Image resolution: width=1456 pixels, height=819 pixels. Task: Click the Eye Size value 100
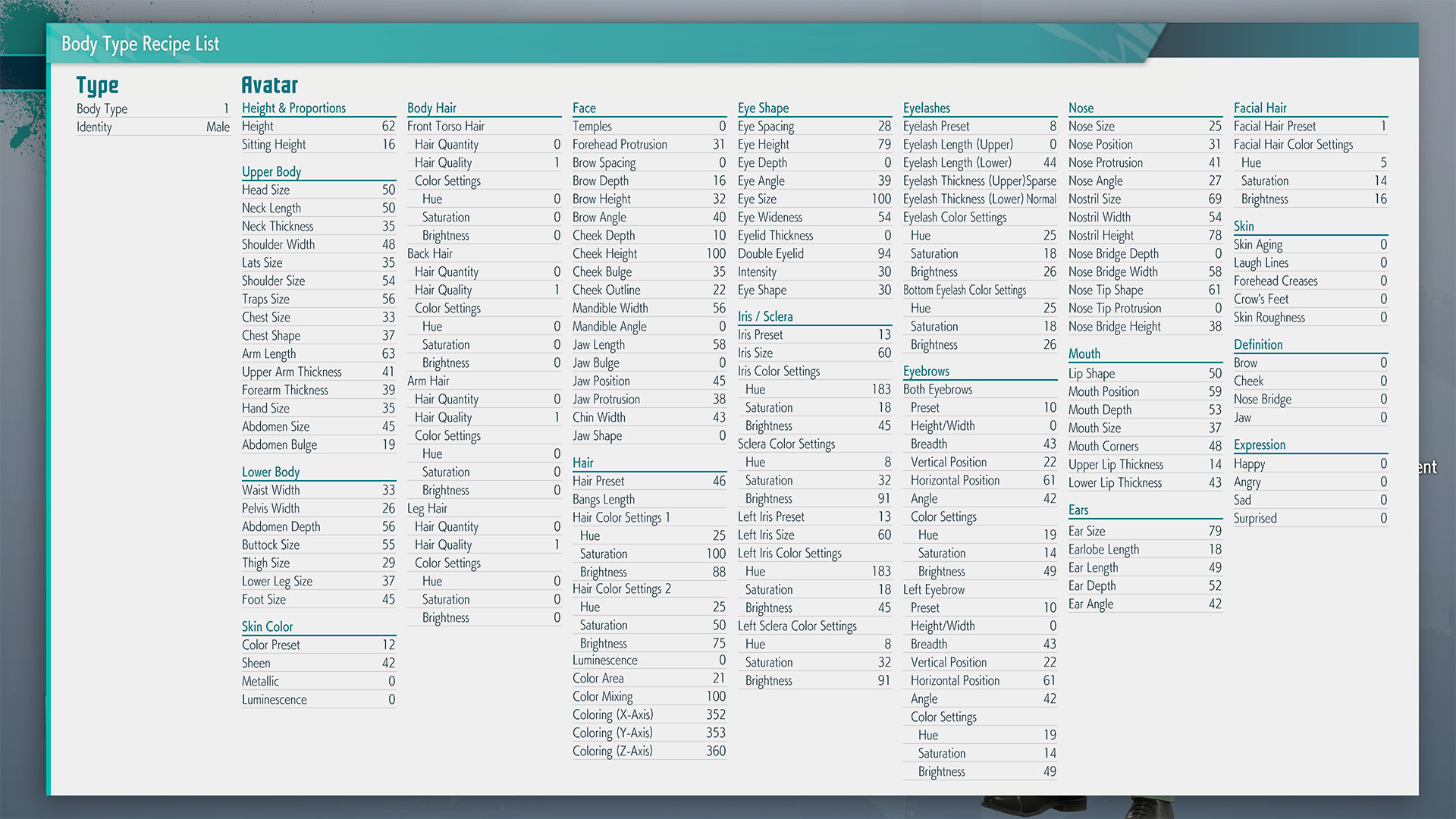coord(881,199)
